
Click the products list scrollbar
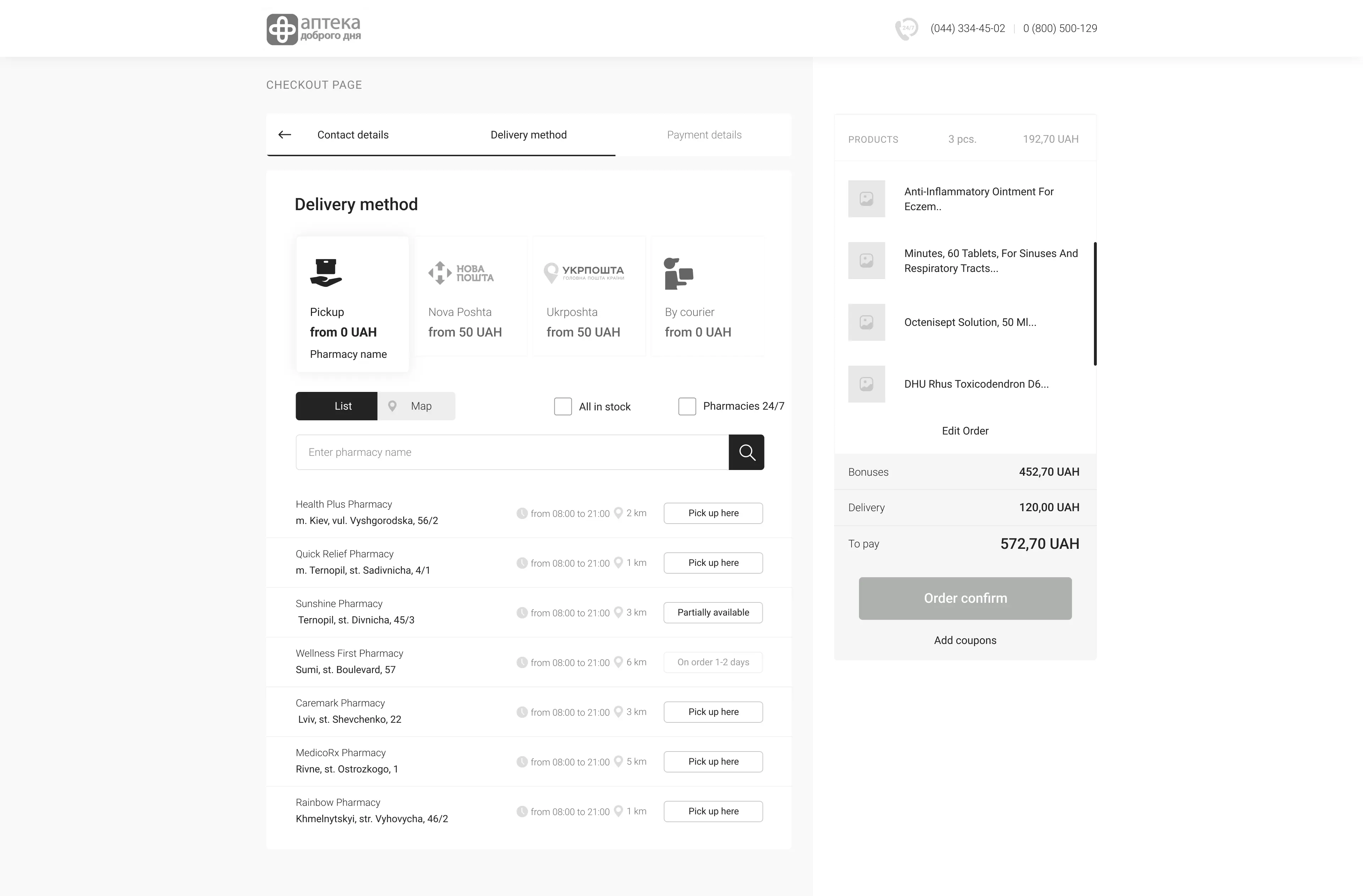[x=1095, y=304]
